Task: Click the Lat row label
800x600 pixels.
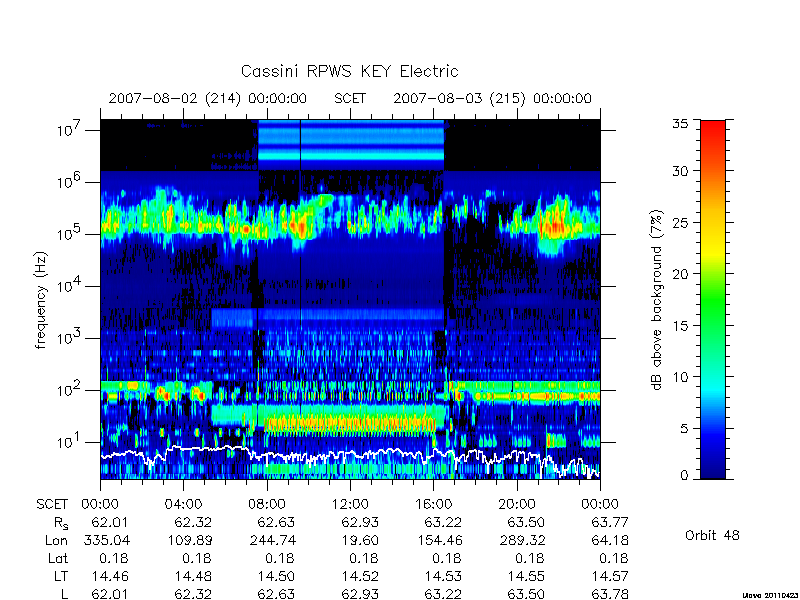Action: coord(58,559)
